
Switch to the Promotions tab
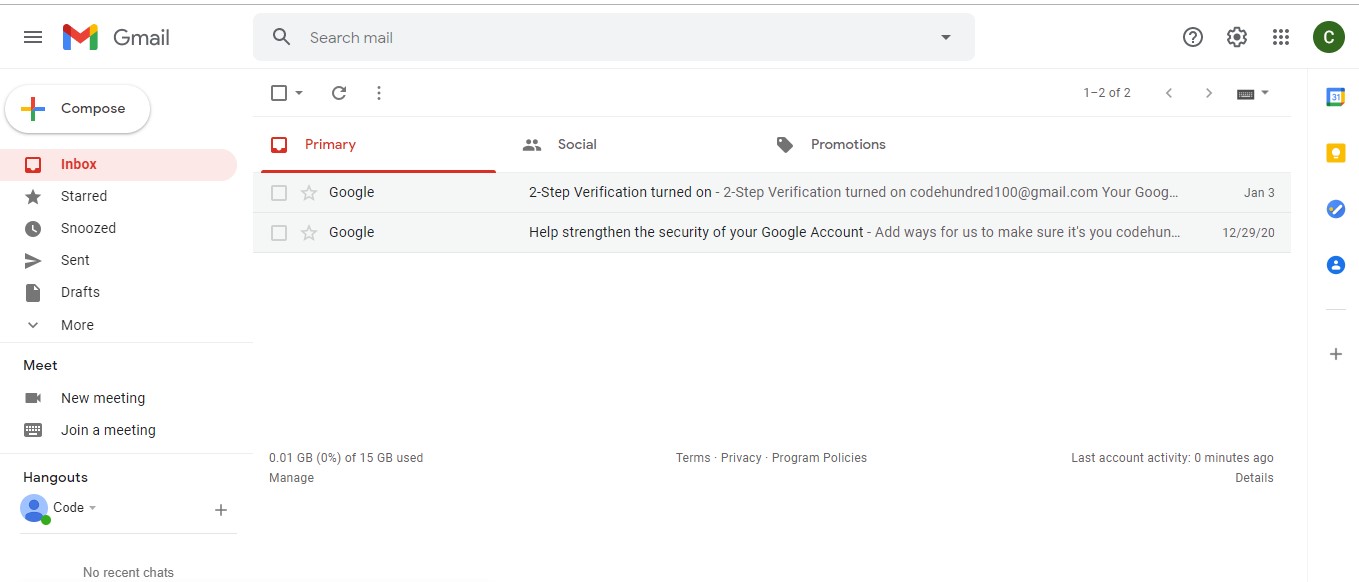click(847, 145)
